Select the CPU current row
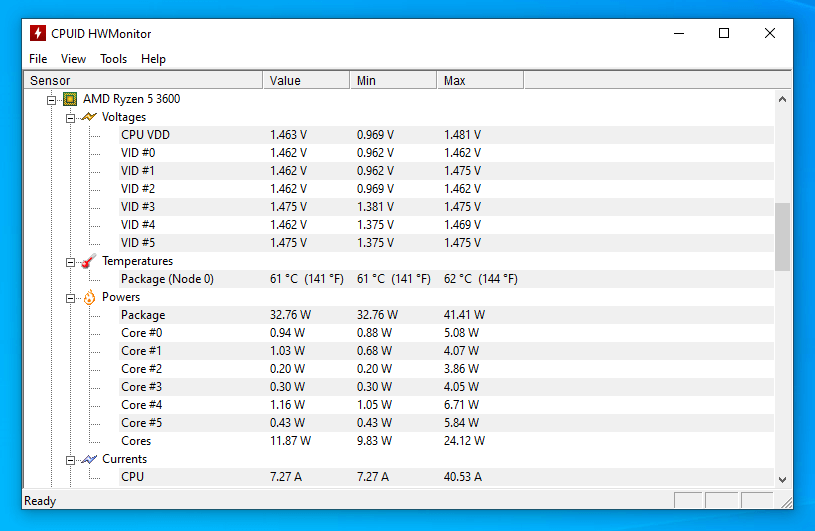This screenshot has width=815, height=531. pos(446,476)
